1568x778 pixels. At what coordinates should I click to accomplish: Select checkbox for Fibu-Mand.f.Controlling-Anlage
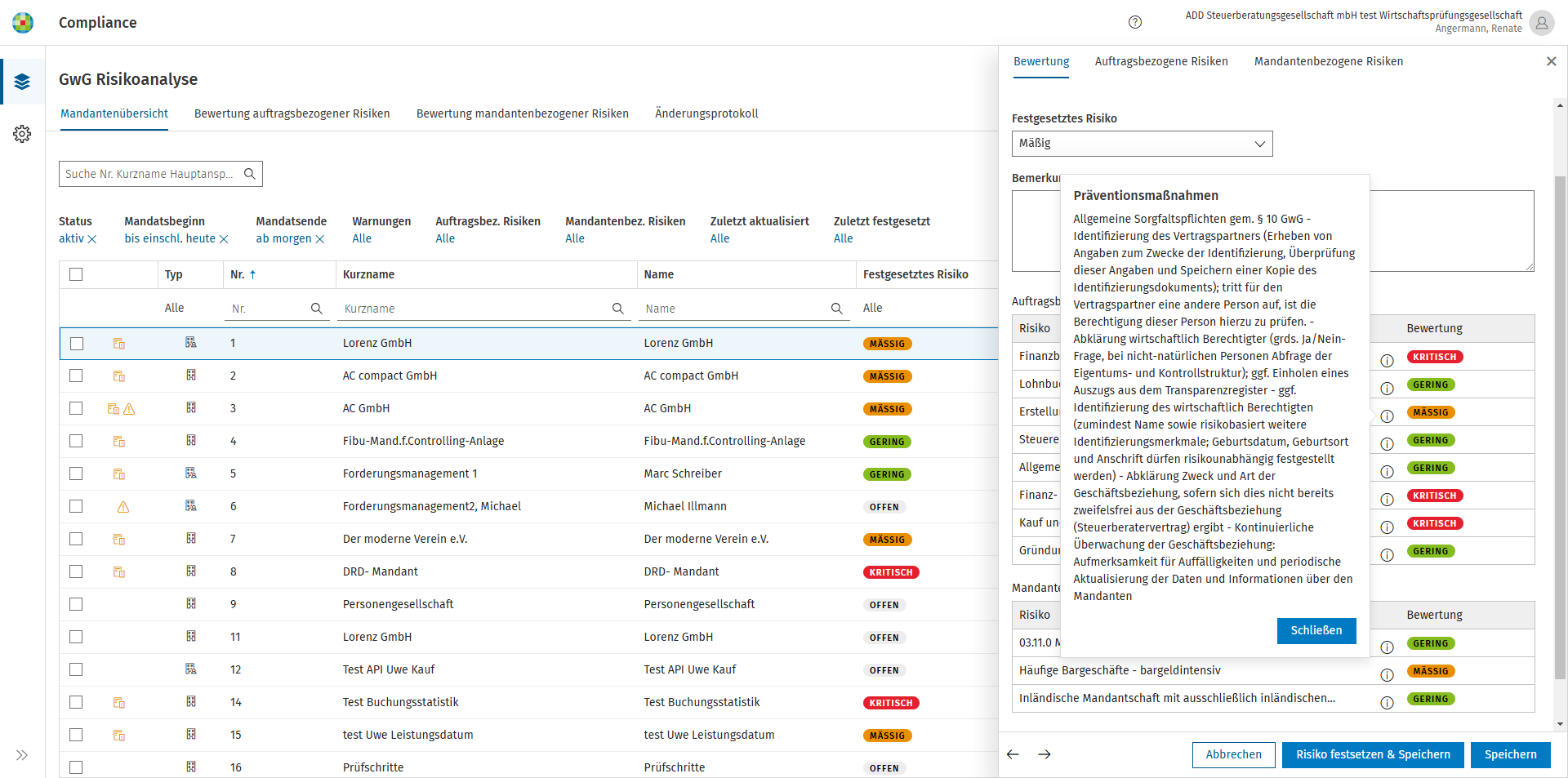[76, 441]
